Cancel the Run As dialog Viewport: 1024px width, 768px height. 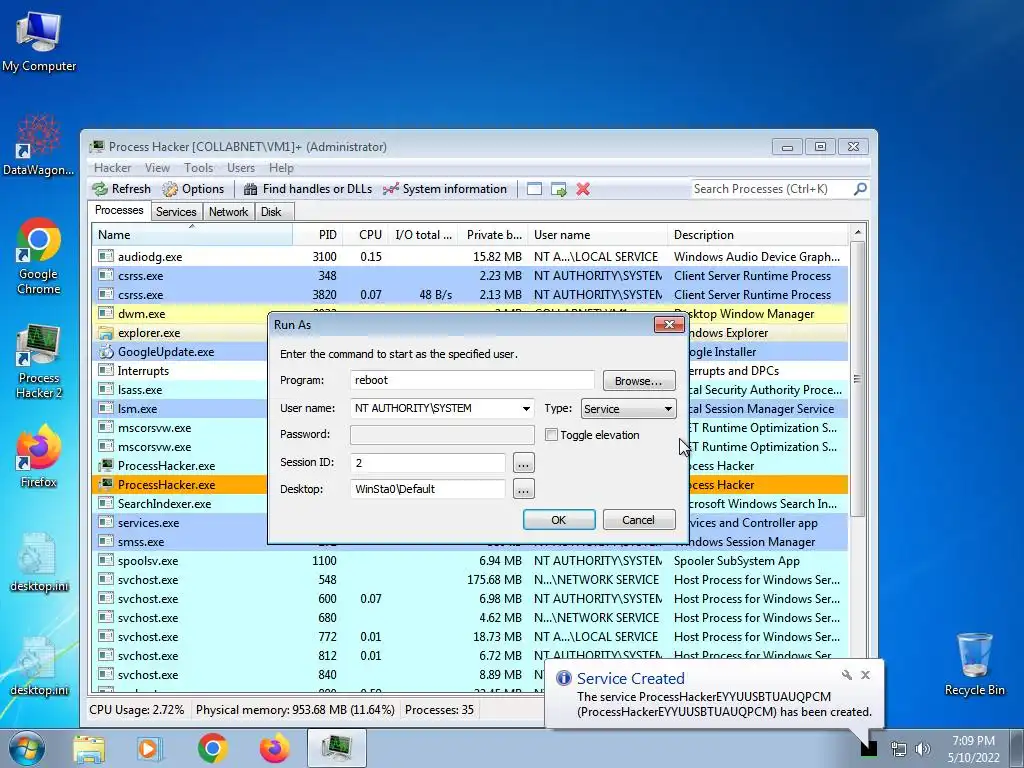coord(639,520)
